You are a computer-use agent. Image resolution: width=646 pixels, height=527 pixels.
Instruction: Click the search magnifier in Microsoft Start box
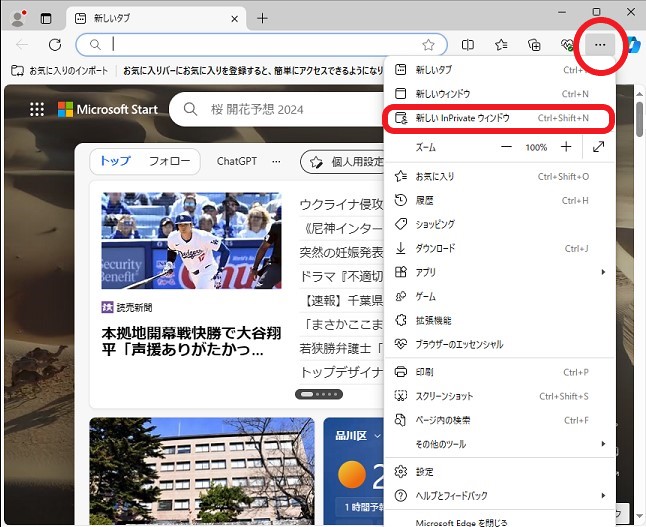[x=190, y=109]
